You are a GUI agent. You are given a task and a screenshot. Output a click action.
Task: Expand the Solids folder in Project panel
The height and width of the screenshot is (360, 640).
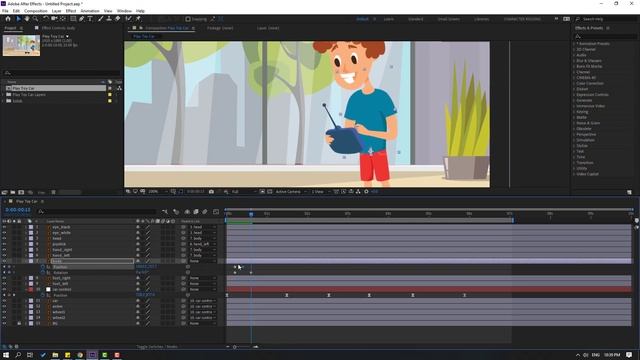pos(4,101)
